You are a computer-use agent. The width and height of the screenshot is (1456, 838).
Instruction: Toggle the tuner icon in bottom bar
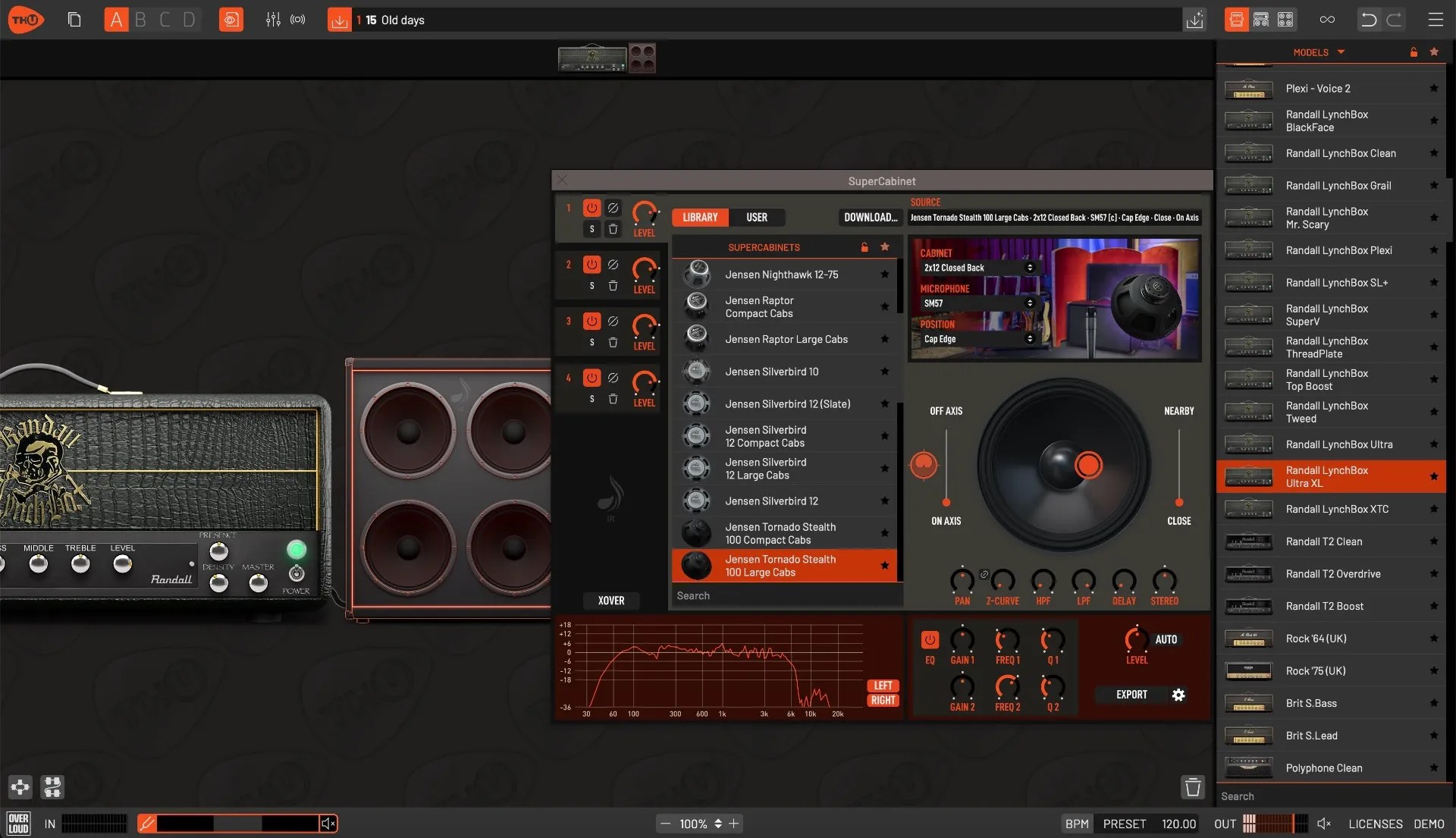click(x=147, y=824)
